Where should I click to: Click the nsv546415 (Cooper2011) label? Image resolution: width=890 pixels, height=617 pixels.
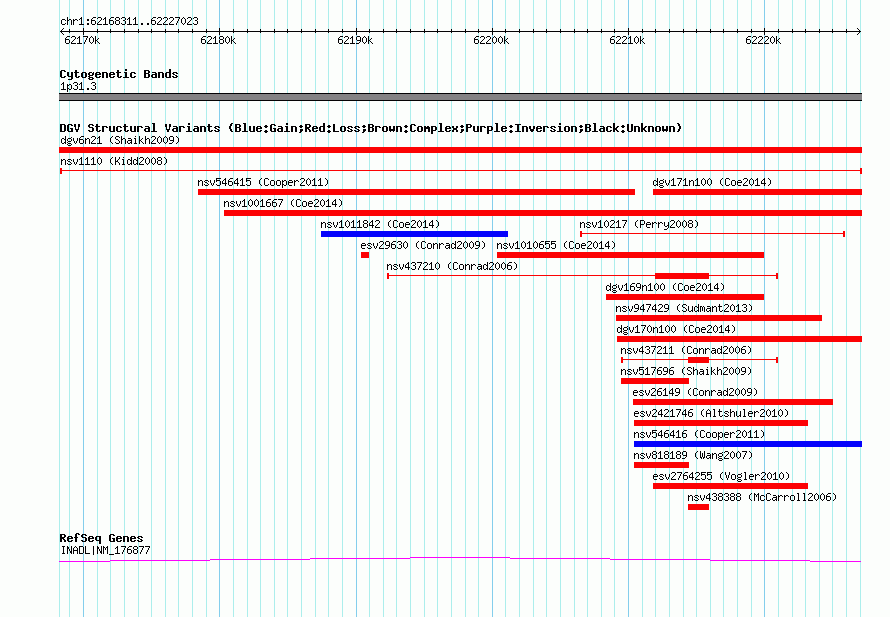[x=263, y=182]
